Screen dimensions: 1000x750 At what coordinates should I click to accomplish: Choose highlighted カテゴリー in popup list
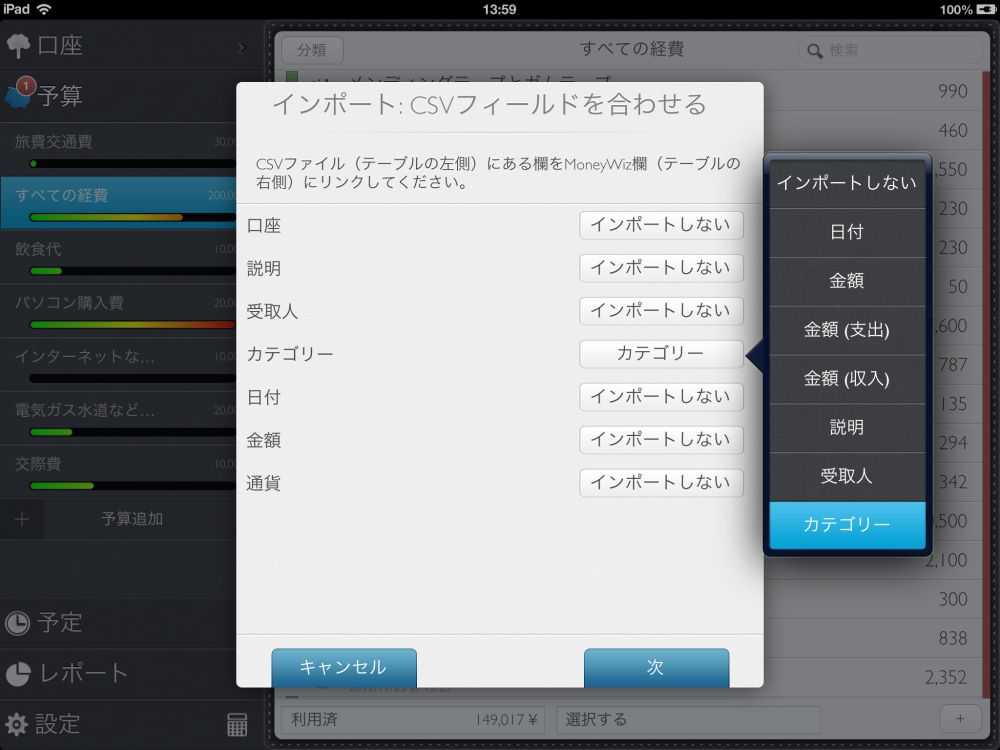[x=847, y=525]
